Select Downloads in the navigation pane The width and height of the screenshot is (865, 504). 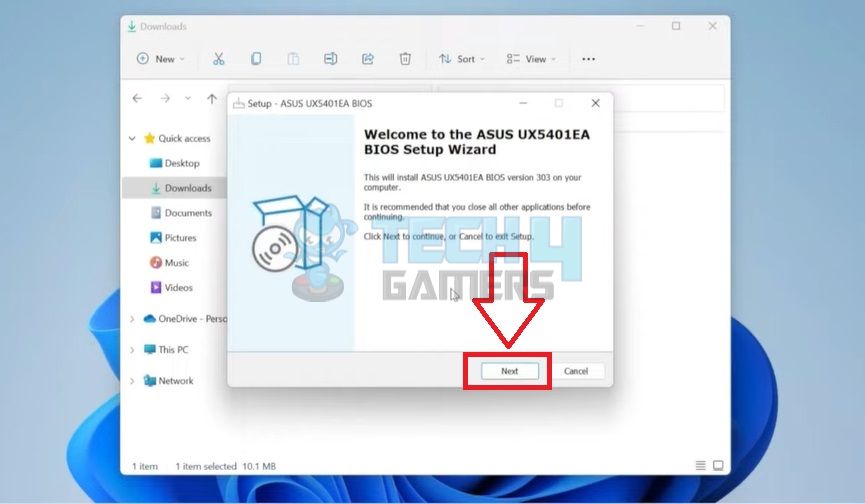(x=174, y=188)
